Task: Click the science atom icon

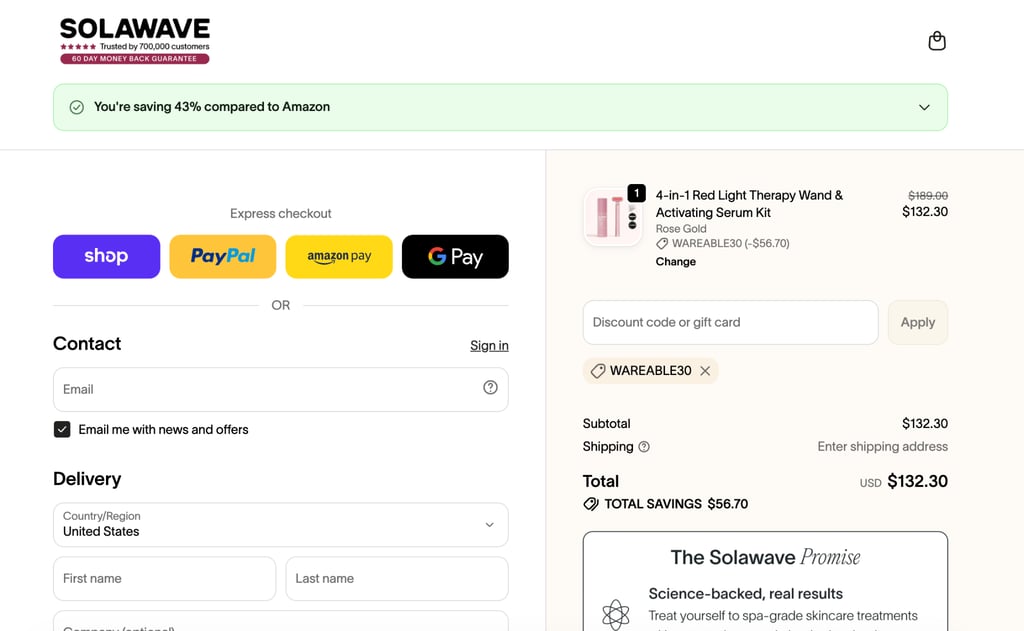Action: click(615, 614)
